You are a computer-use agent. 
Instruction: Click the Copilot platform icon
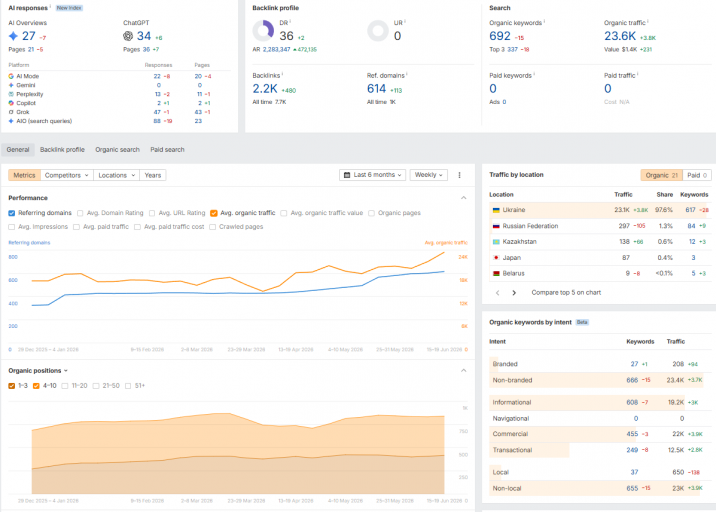point(11,103)
